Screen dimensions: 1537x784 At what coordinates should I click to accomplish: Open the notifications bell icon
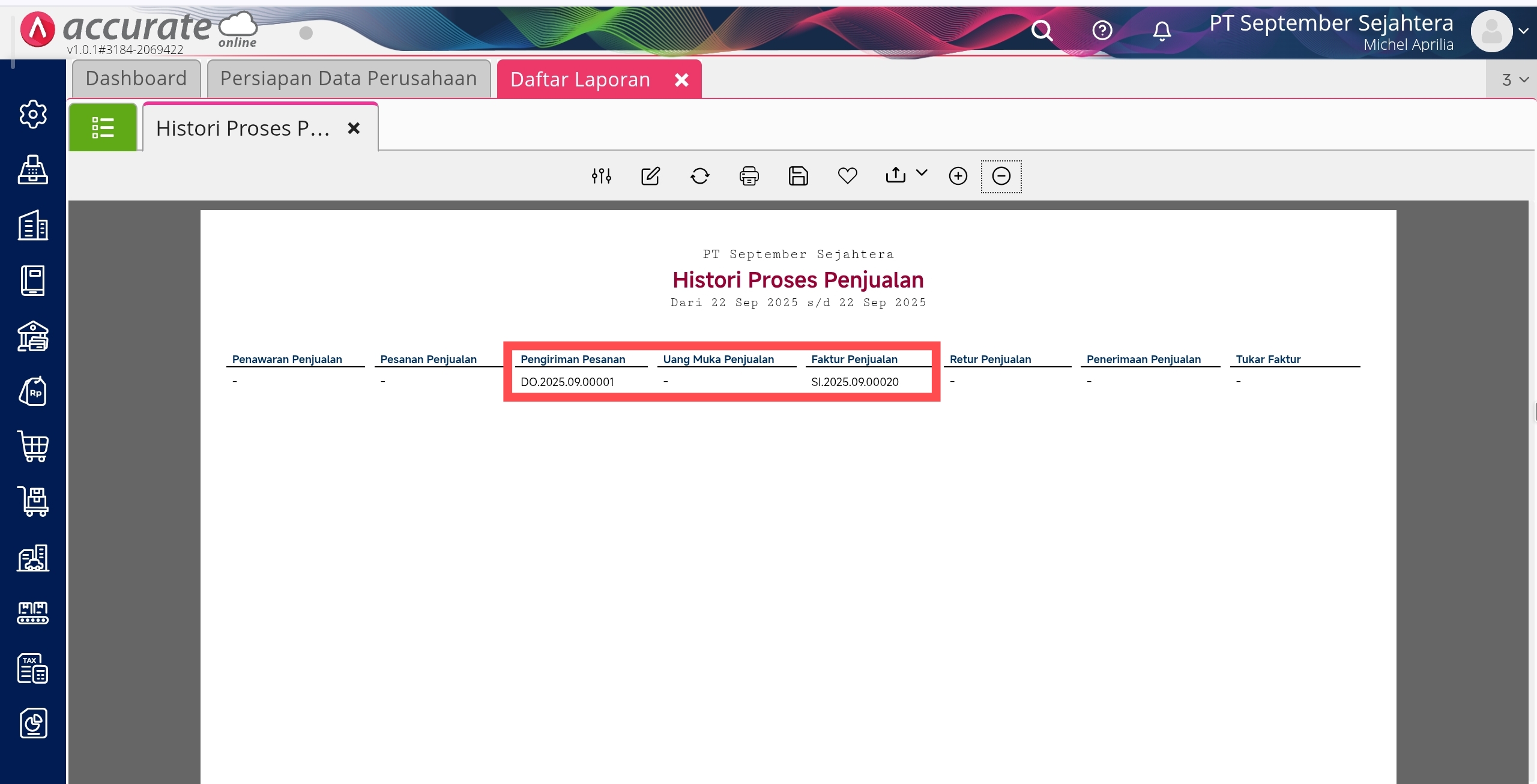pyautogui.click(x=1162, y=30)
